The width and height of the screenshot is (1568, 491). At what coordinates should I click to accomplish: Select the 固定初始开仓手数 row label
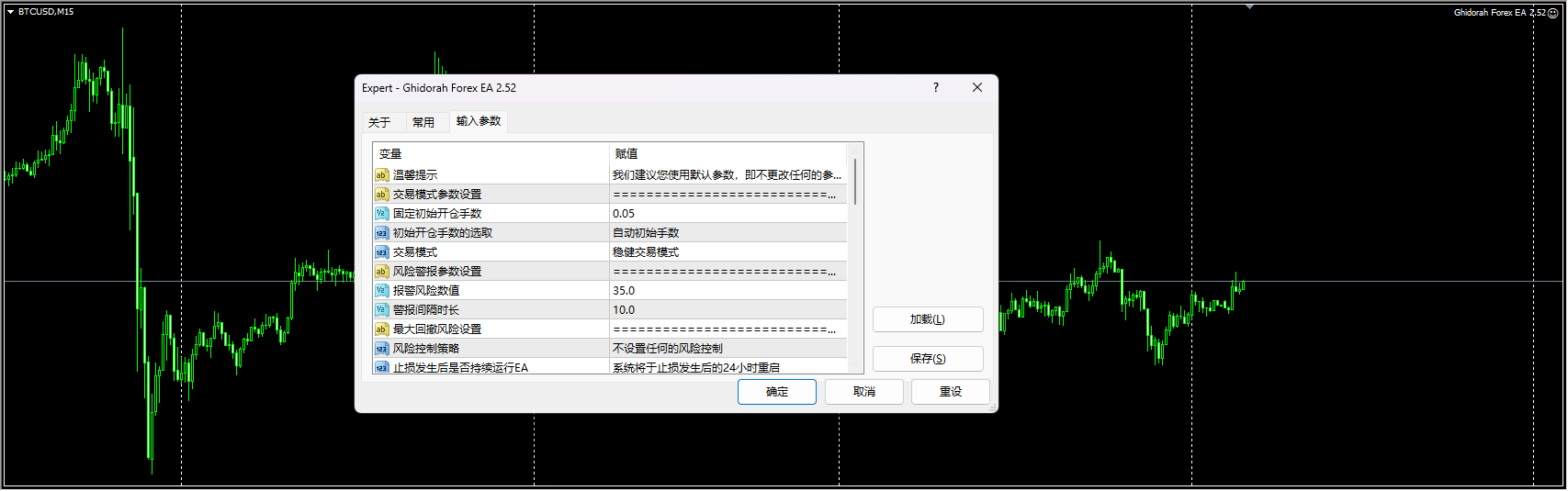pyautogui.click(x=437, y=214)
